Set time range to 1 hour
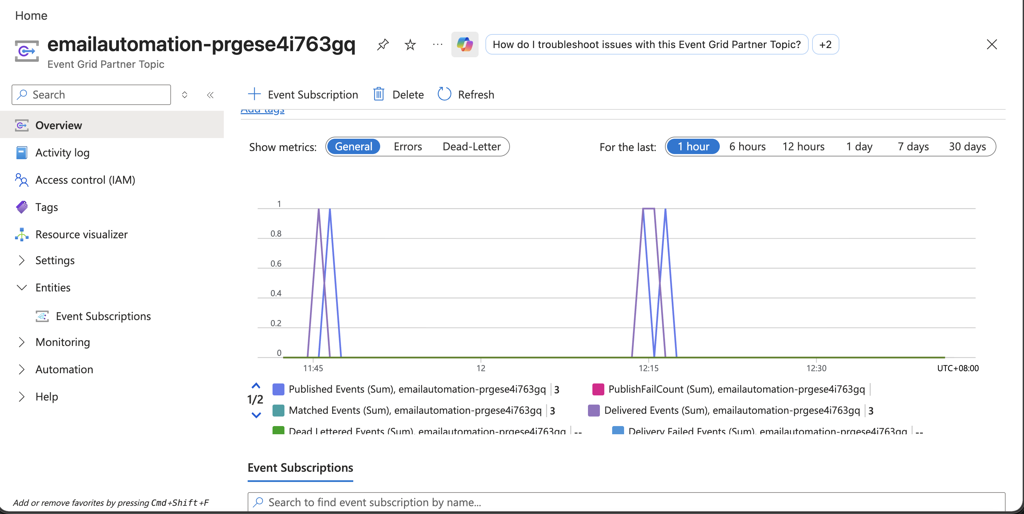 pyautogui.click(x=693, y=147)
